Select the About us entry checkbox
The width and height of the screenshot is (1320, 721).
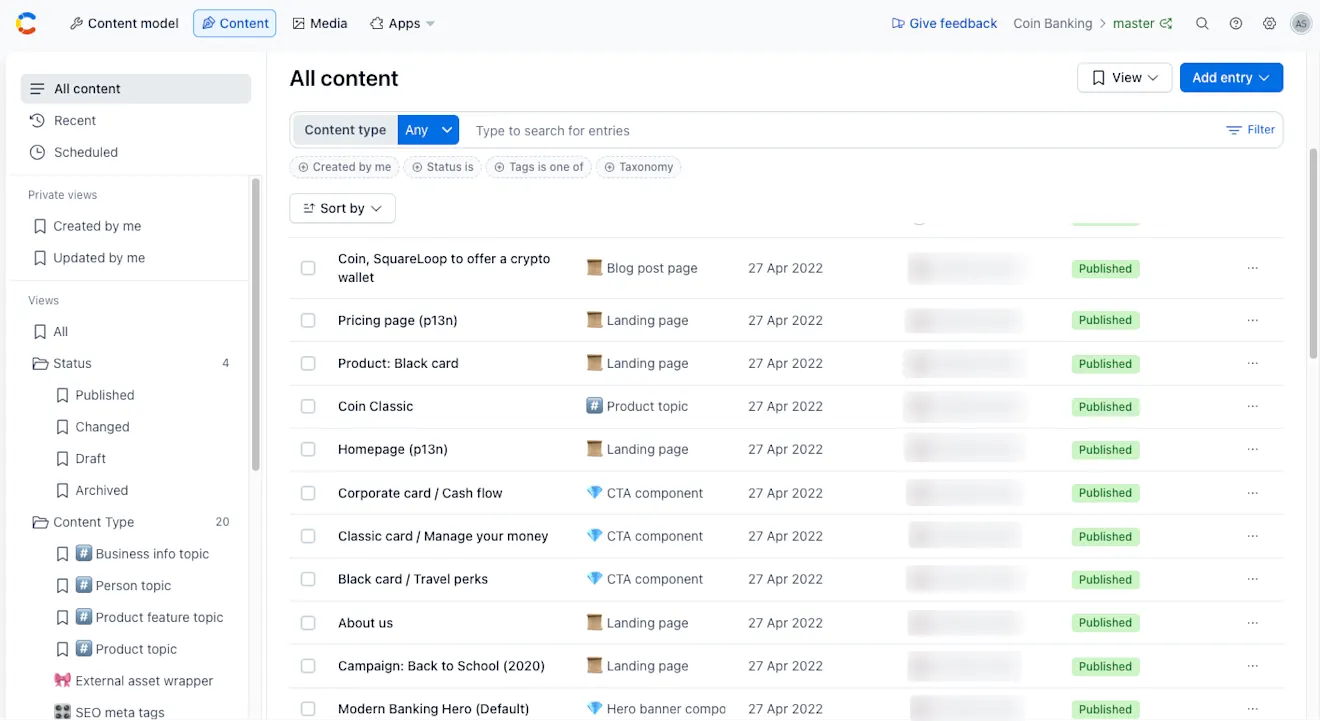308,623
